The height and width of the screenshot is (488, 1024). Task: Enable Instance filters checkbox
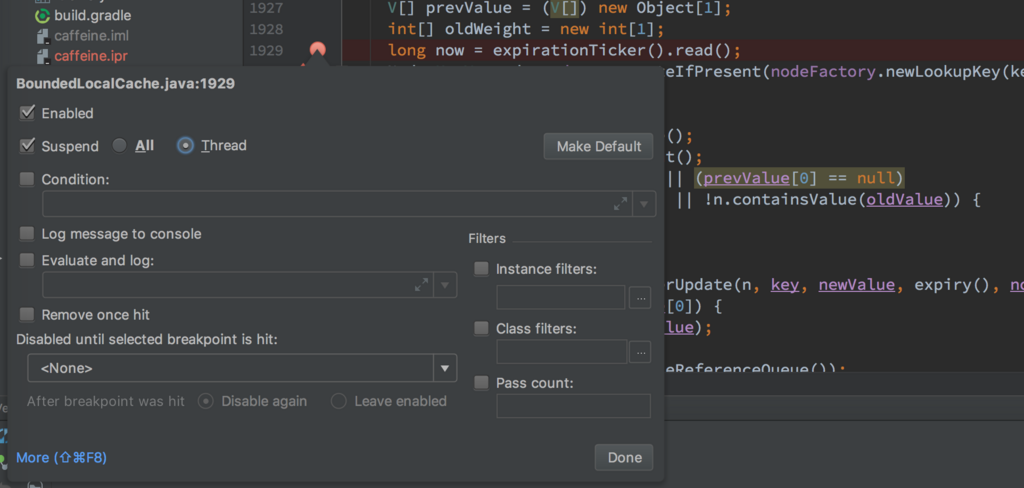tap(481, 268)
